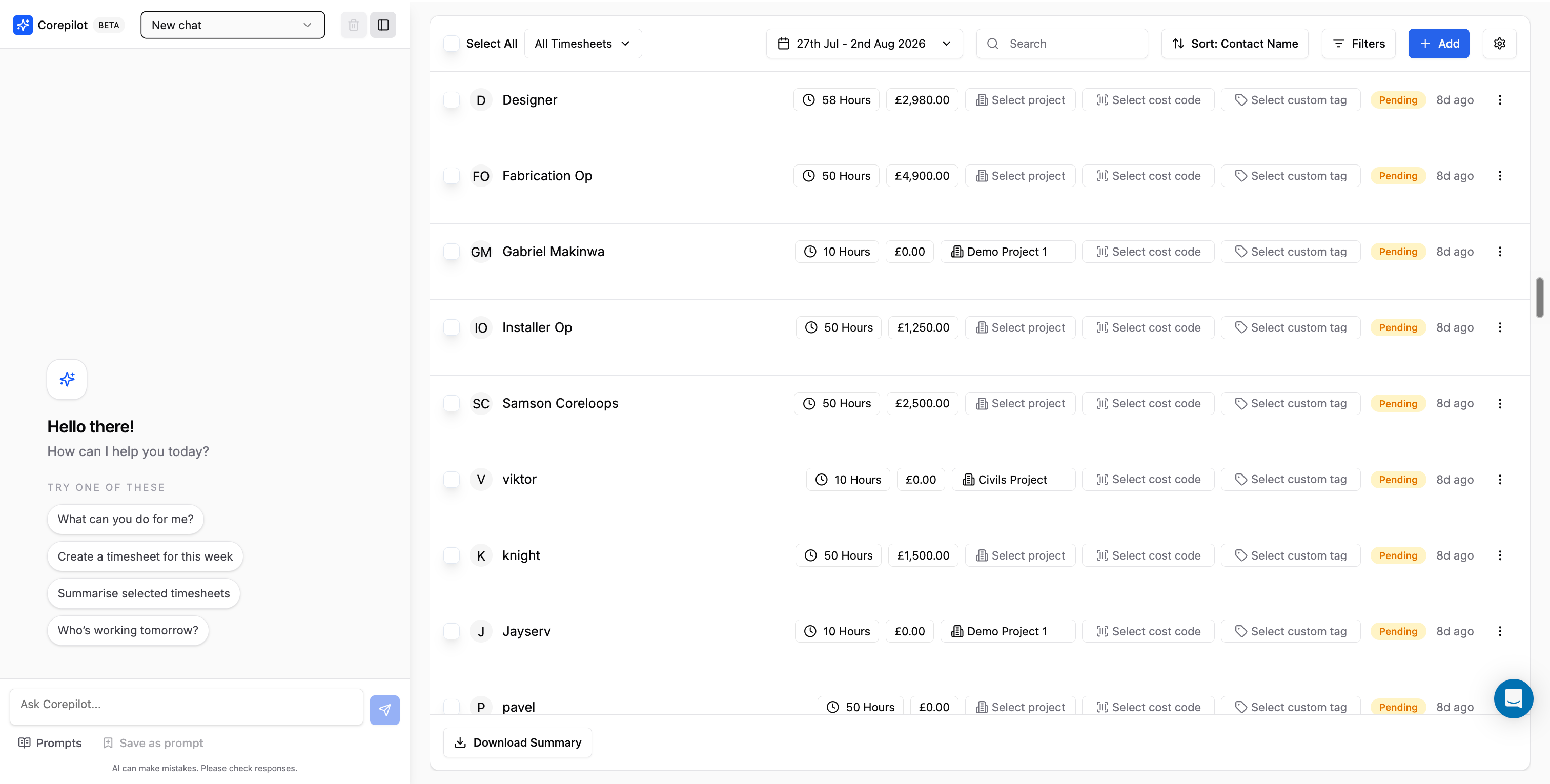Open the £4,900.00 amount for Fabrication Op

[922, 176]
